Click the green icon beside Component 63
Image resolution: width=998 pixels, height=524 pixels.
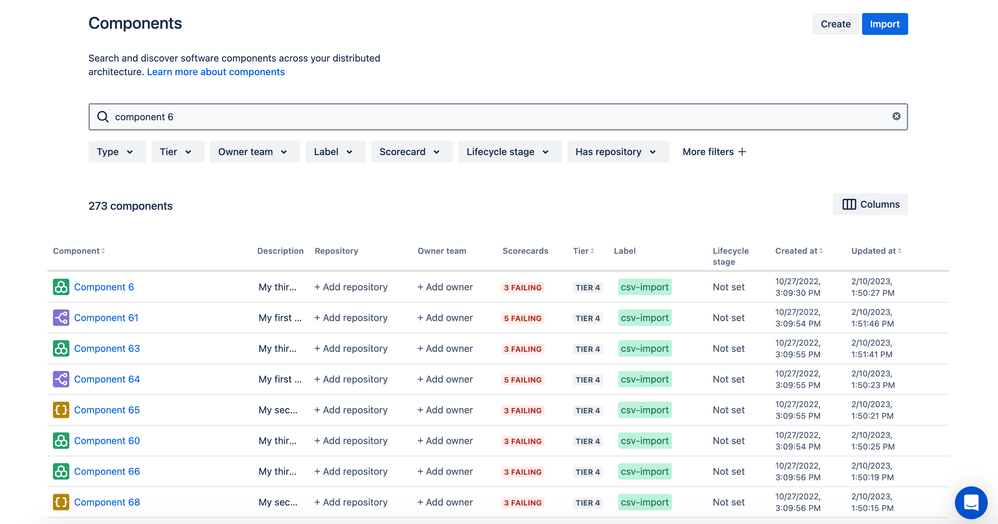pos(60,348)
